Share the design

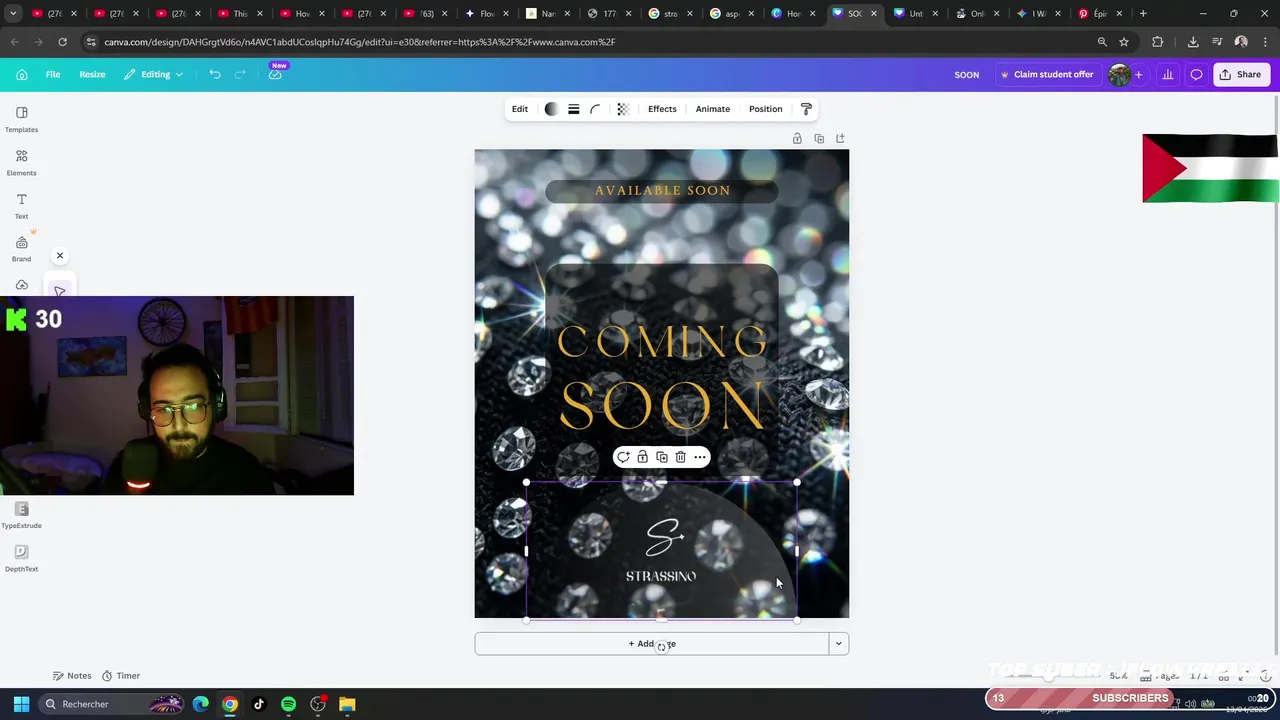coord(1240,74)
